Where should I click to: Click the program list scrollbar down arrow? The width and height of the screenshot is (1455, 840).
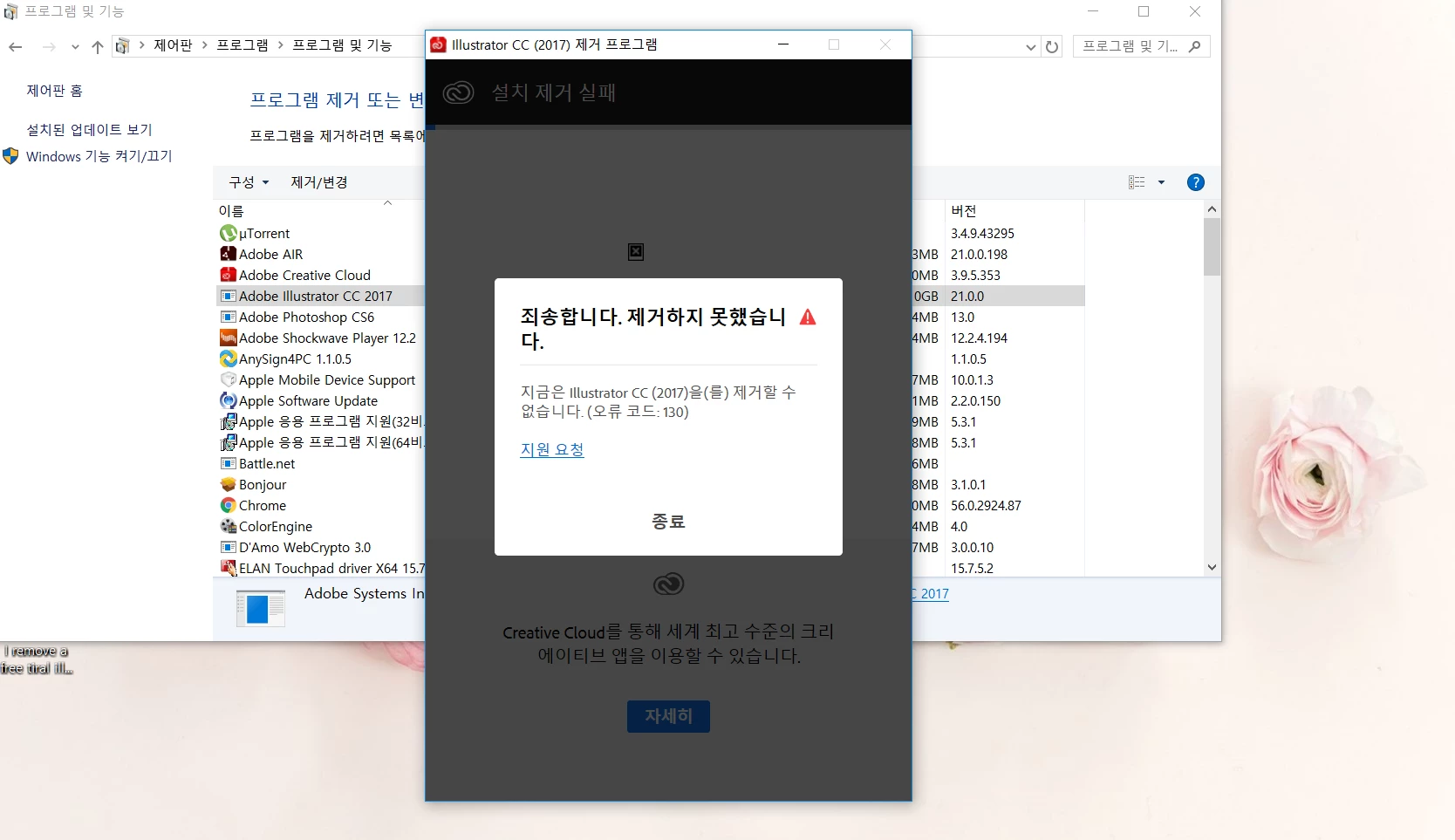(x=1212, y=567)
